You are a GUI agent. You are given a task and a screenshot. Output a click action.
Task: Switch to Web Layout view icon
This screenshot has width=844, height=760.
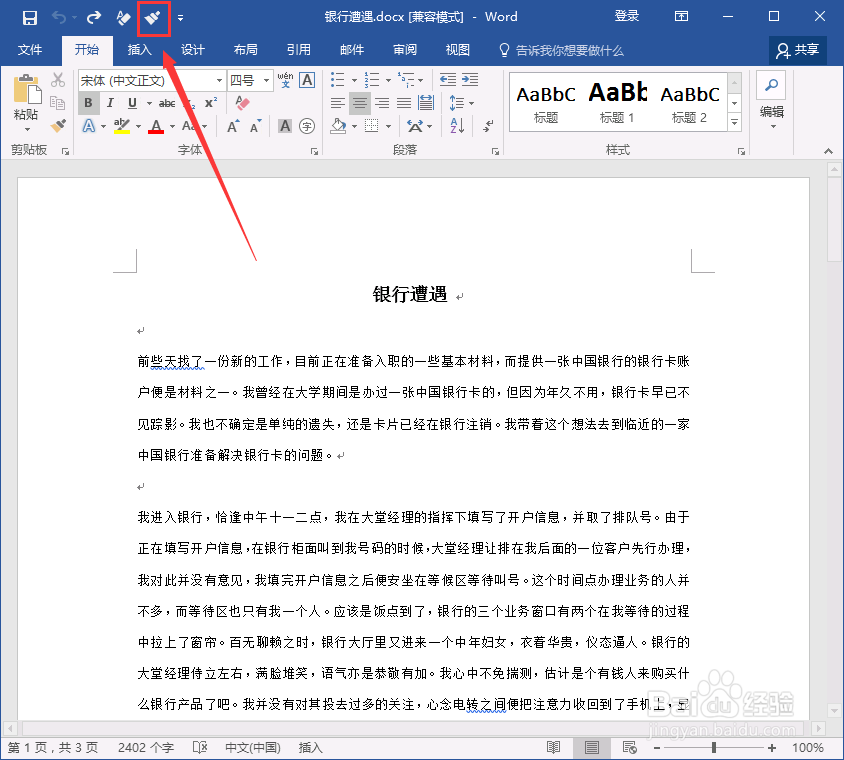pos(630,747)
